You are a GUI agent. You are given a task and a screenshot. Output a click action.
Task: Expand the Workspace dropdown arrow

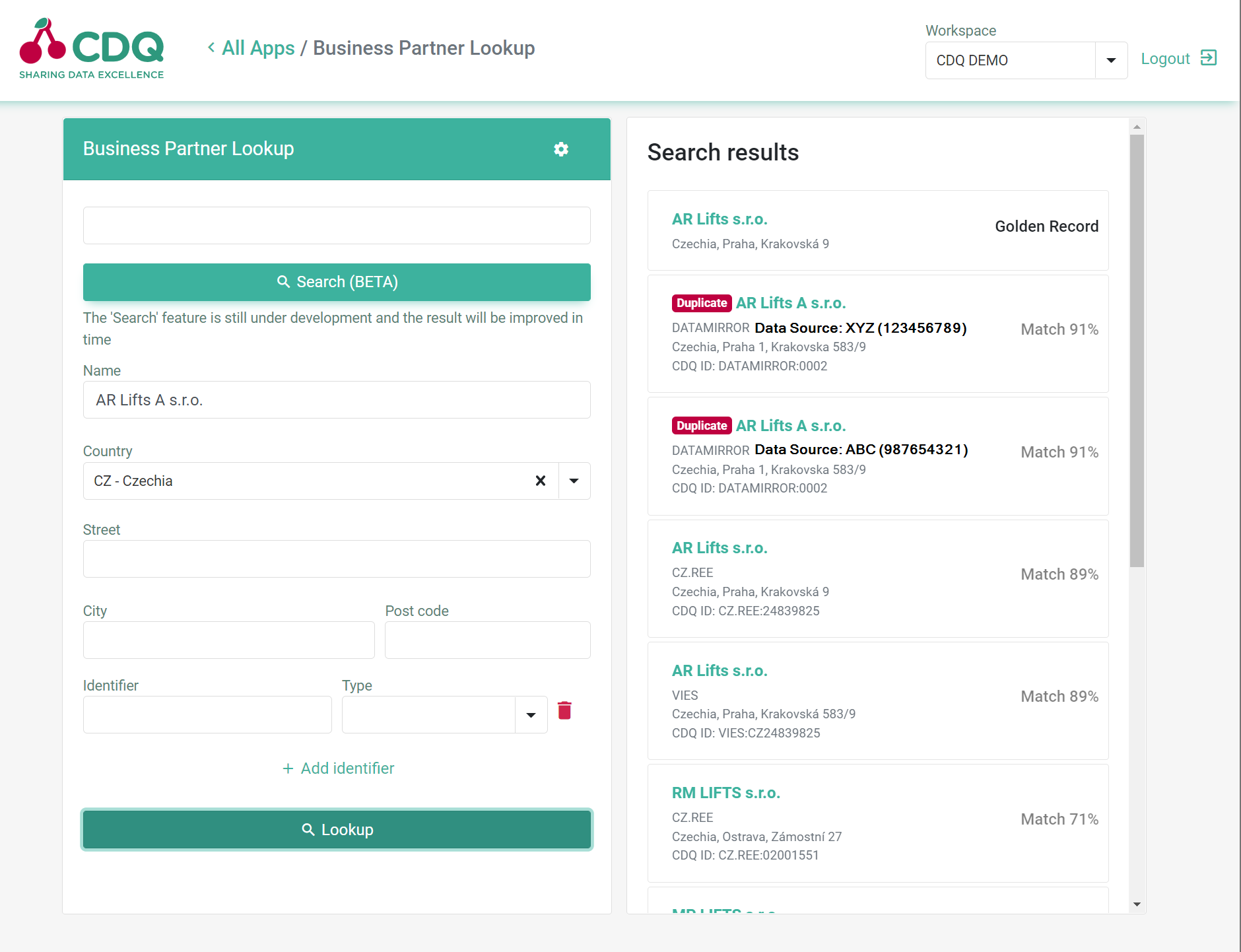pyautogui.click(x=1111, y=61)
